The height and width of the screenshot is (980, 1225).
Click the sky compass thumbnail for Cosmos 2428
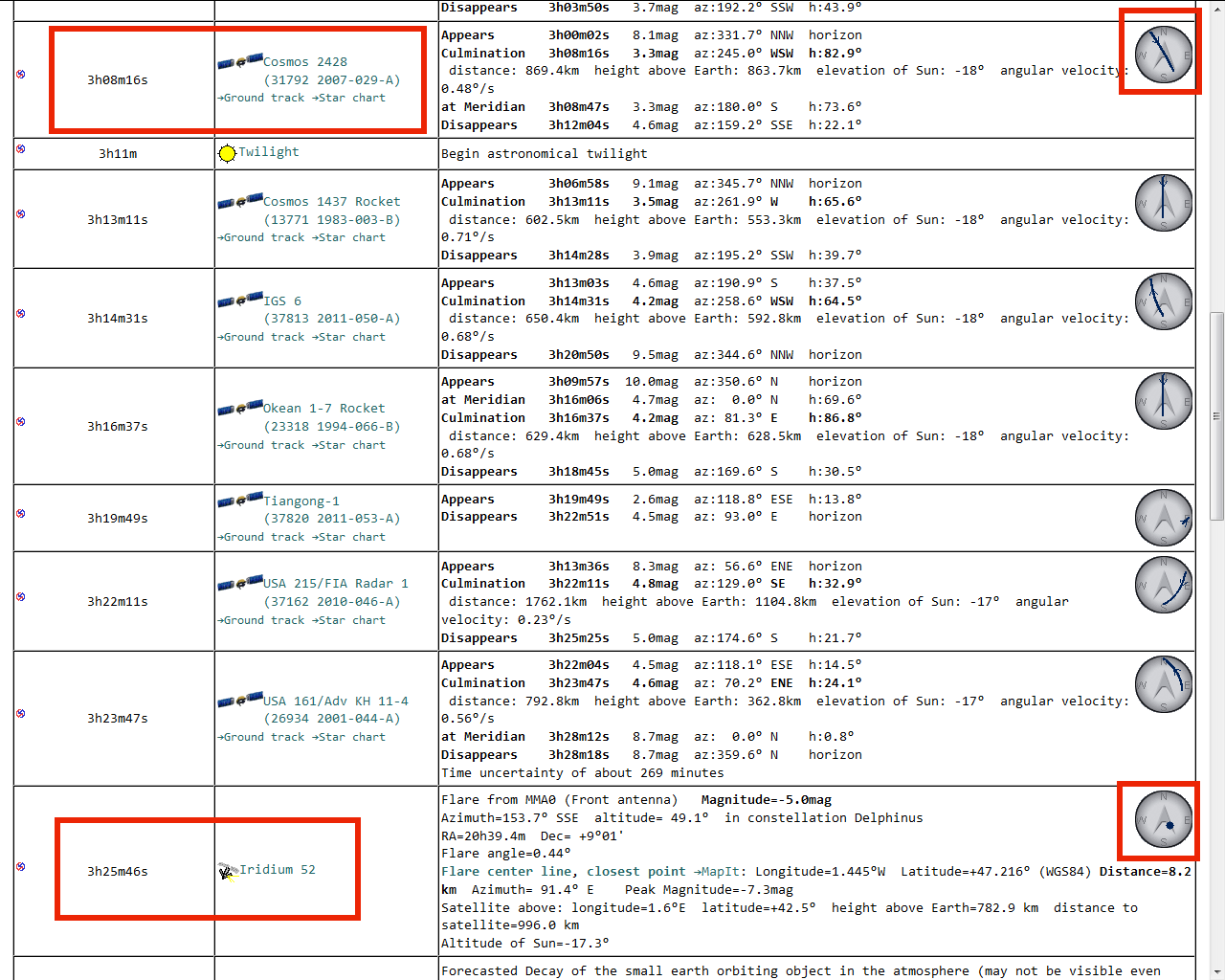1163,55
